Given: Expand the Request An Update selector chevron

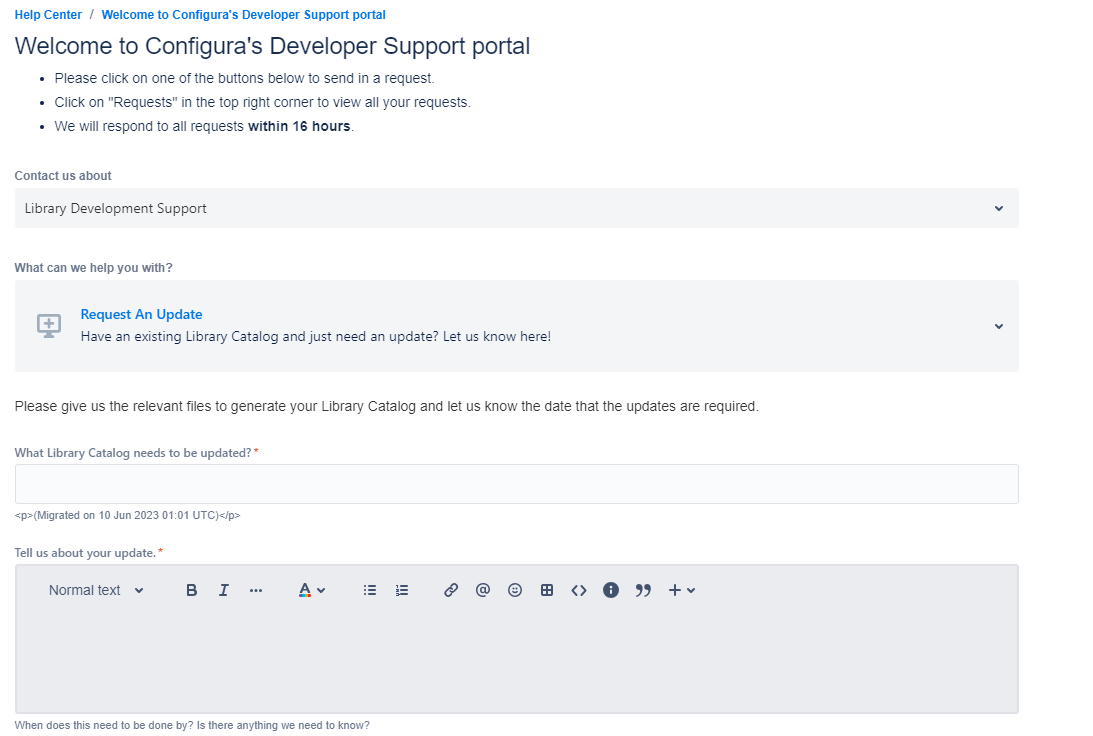Looking at the screenshot, I should tap(998, 326).
